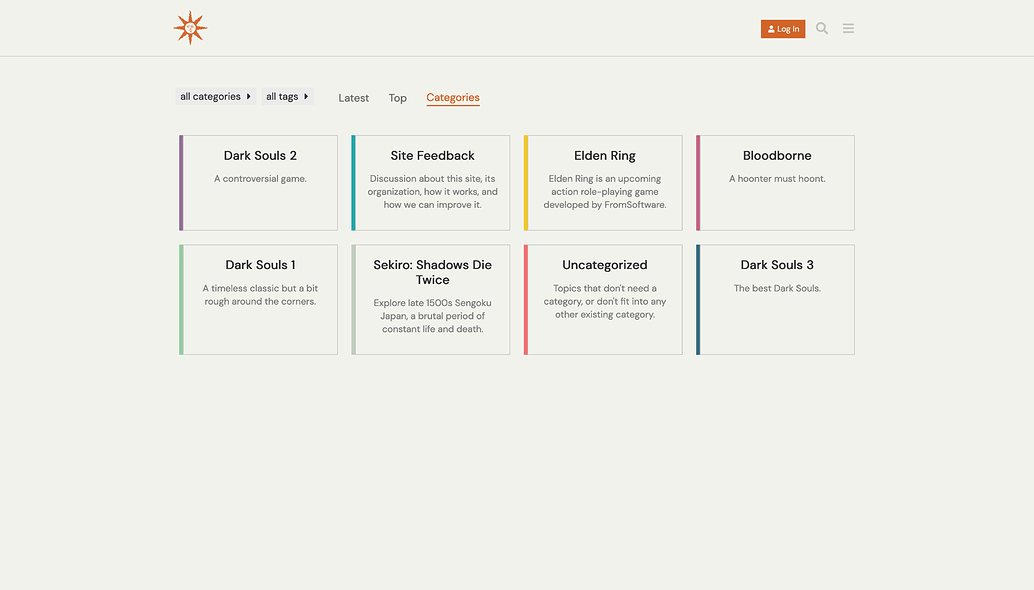Click the teal color bar on Site Feedback
1034x590 pixels.
pyautogui.click(x=353, y=183)
